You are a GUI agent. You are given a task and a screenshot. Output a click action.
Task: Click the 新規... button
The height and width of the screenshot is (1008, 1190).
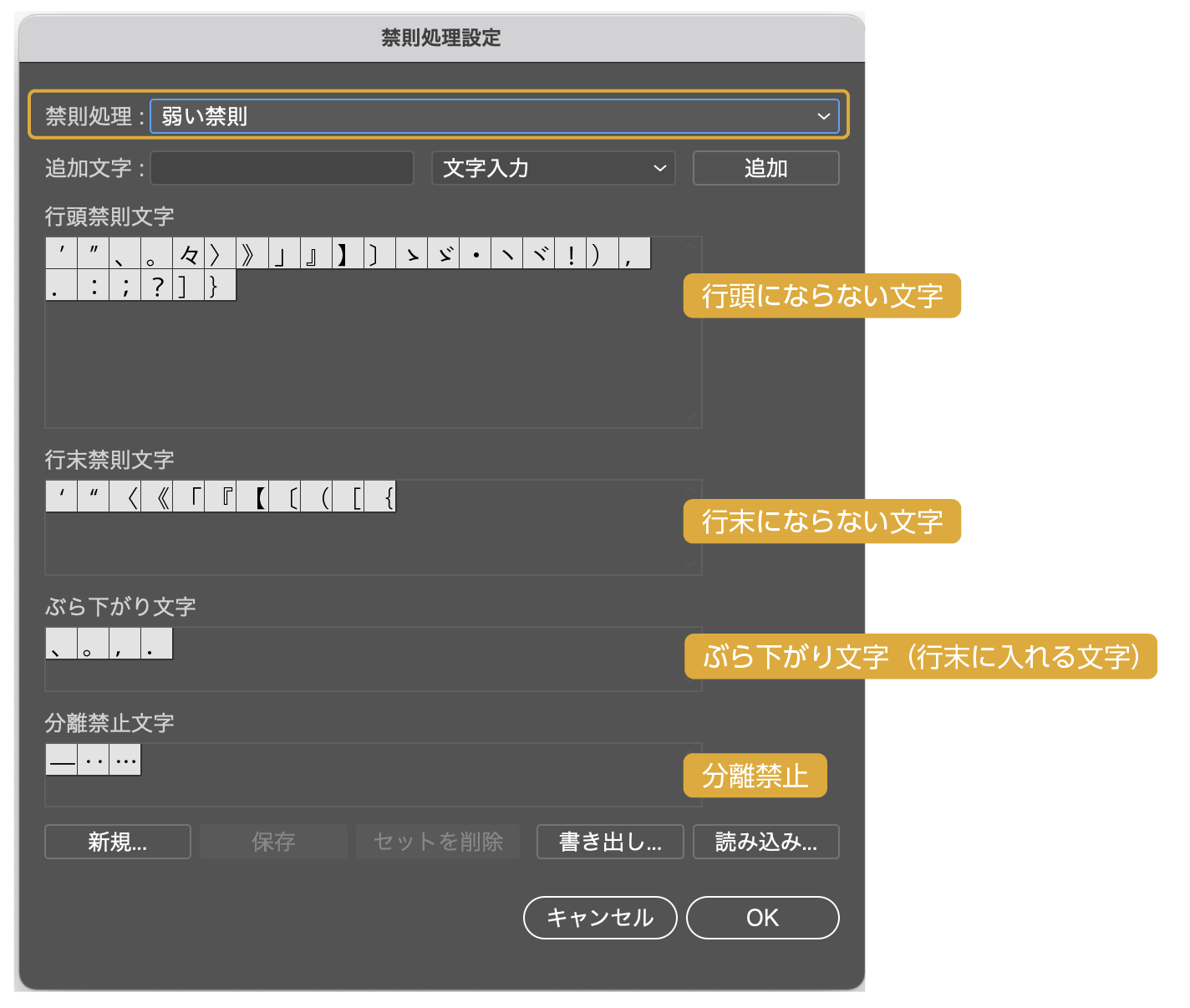pyautogui.click(x=118, y=842)
